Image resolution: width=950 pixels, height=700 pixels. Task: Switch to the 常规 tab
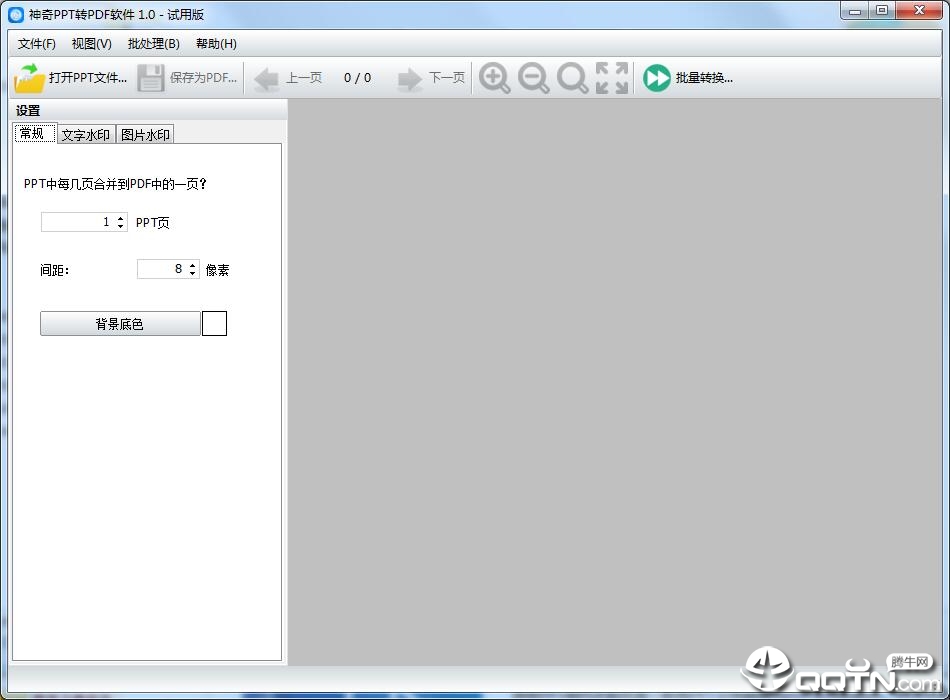pos(35,133)
